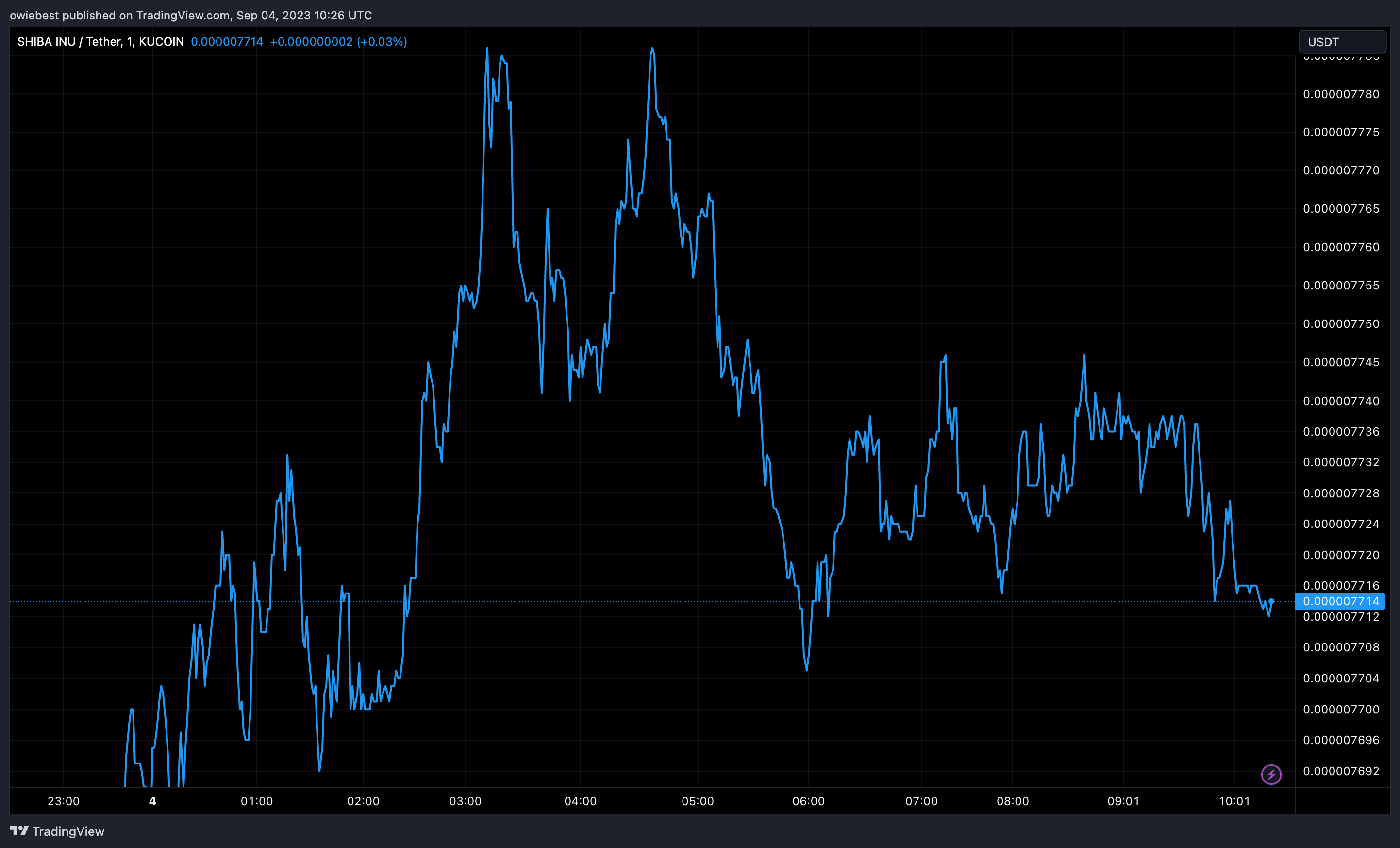The height and width of the screenshot is (848, 1400).
Task: Click the 23:00 time axis label
Action: click(64, 801)
